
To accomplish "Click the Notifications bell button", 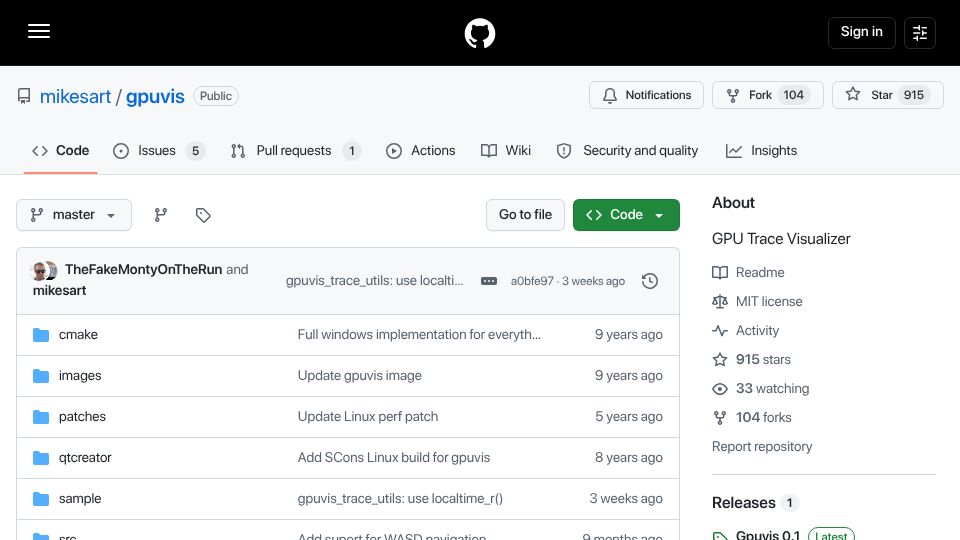I will tap(647, 95).
